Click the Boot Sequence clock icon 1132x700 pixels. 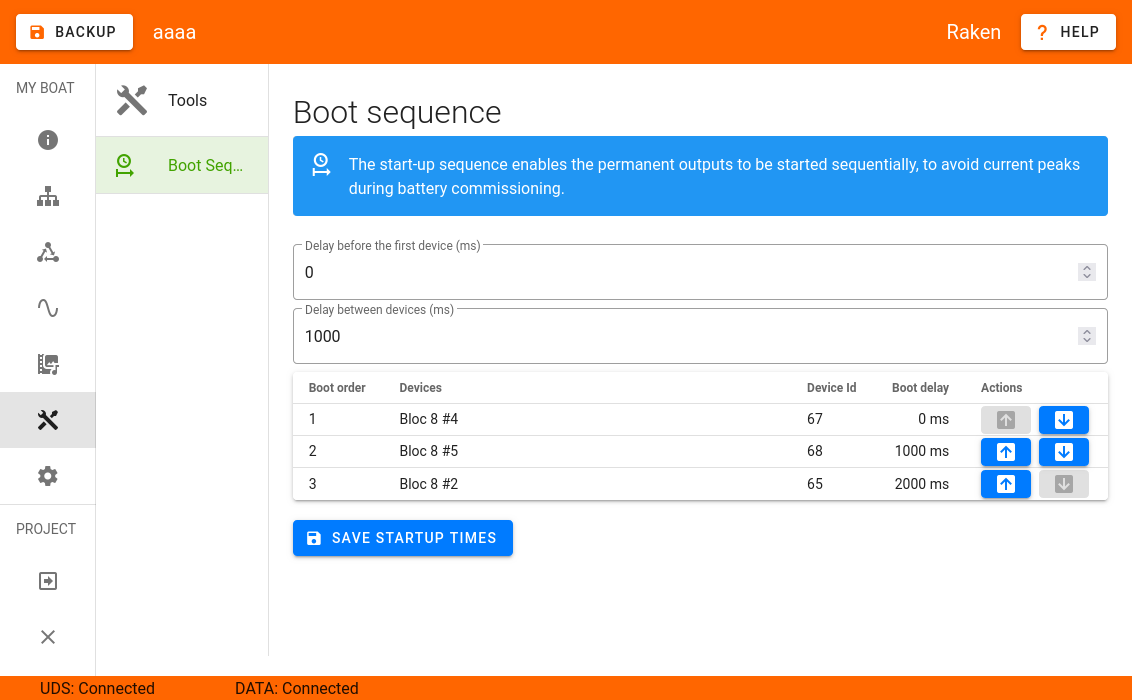[124, 165]
